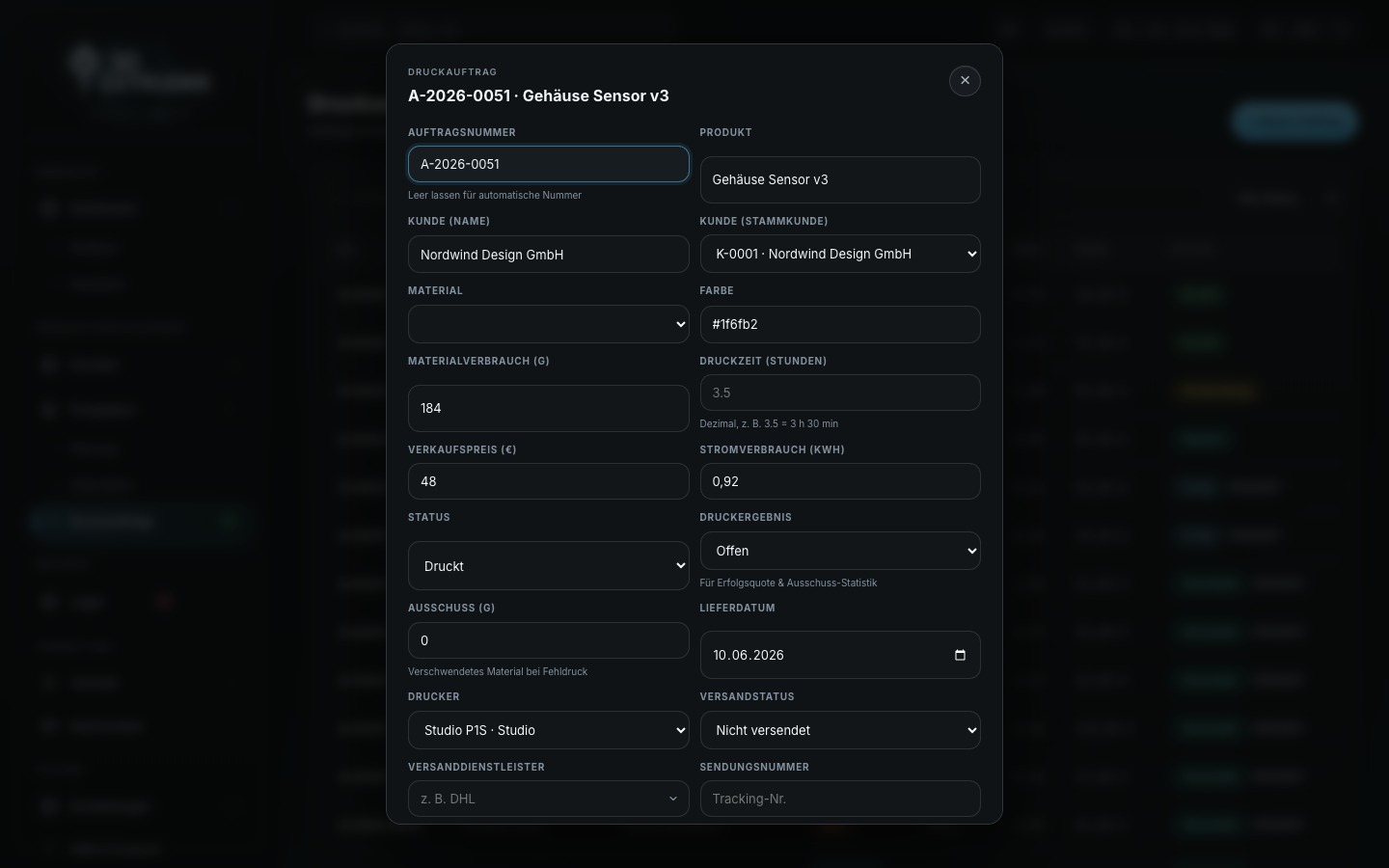Click the Druckzeit (Stunden) input
This screenshot has height=868, width=1389.
click(x=840, y=393)
